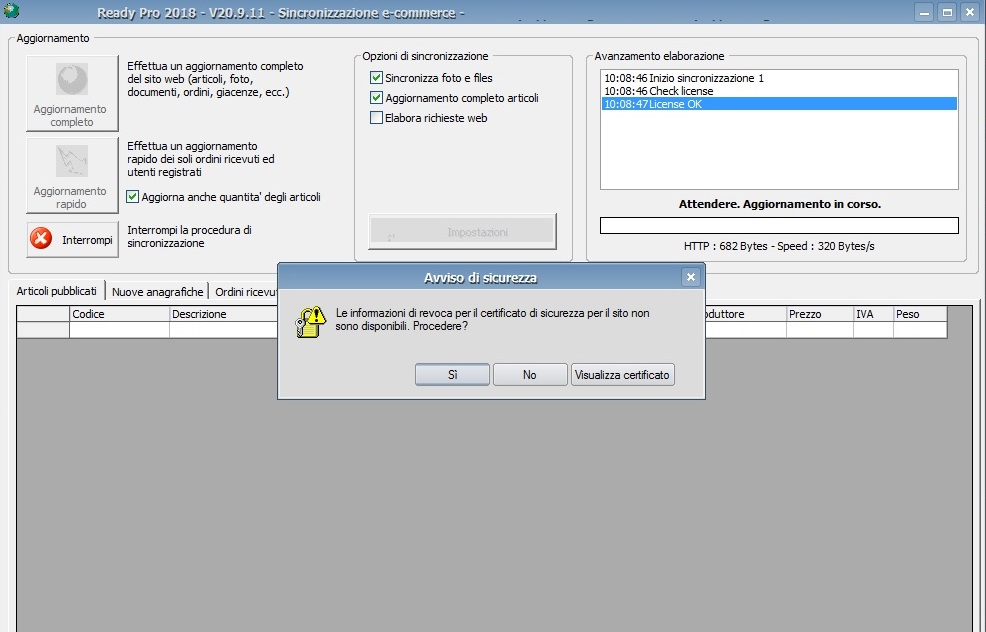The width and height of the screenshot is (986, 632).
Task: Open the Nuove anagrafiche tab
Action: pos(157,292)
